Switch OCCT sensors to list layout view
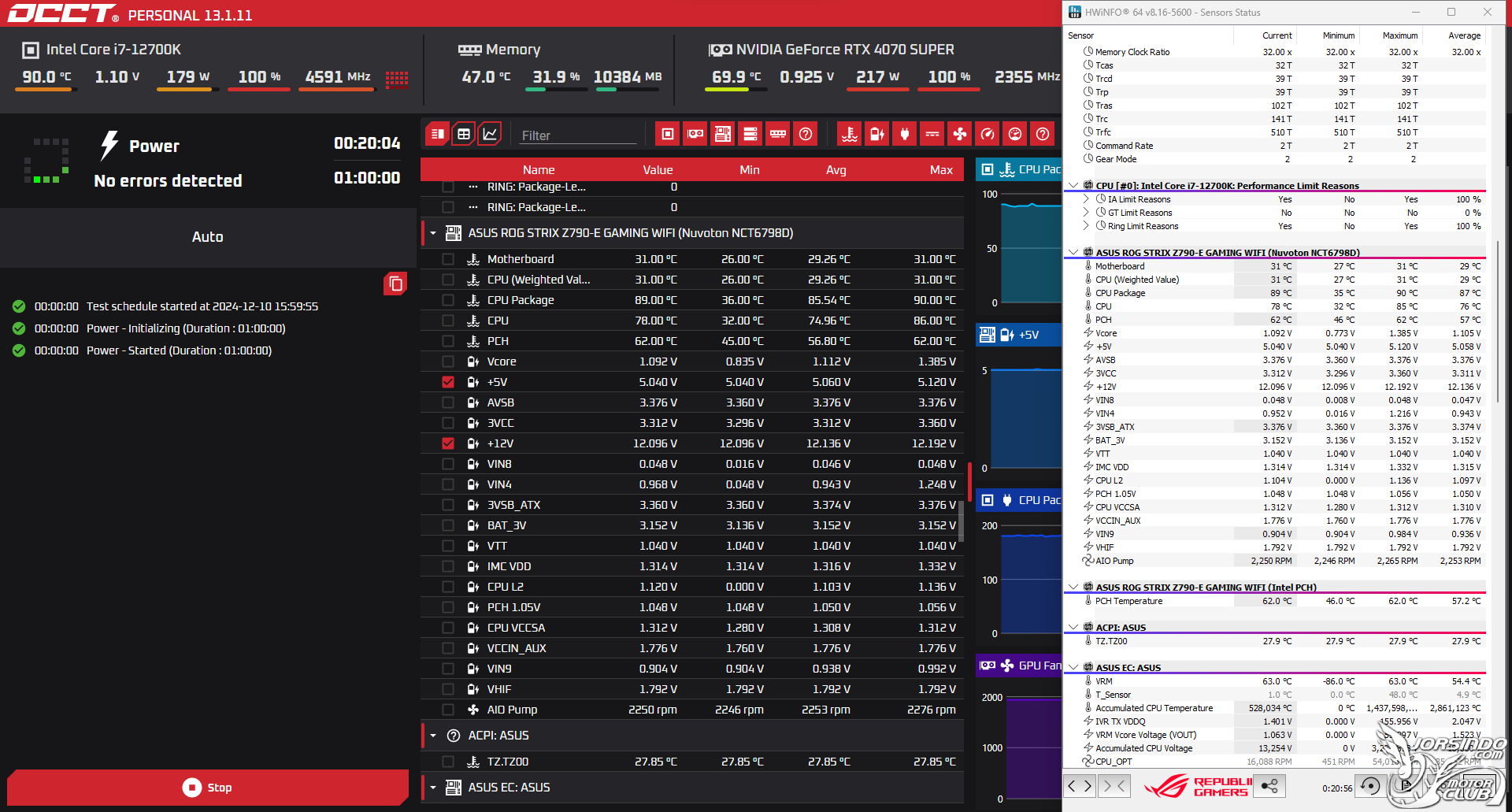 point(438,134)
